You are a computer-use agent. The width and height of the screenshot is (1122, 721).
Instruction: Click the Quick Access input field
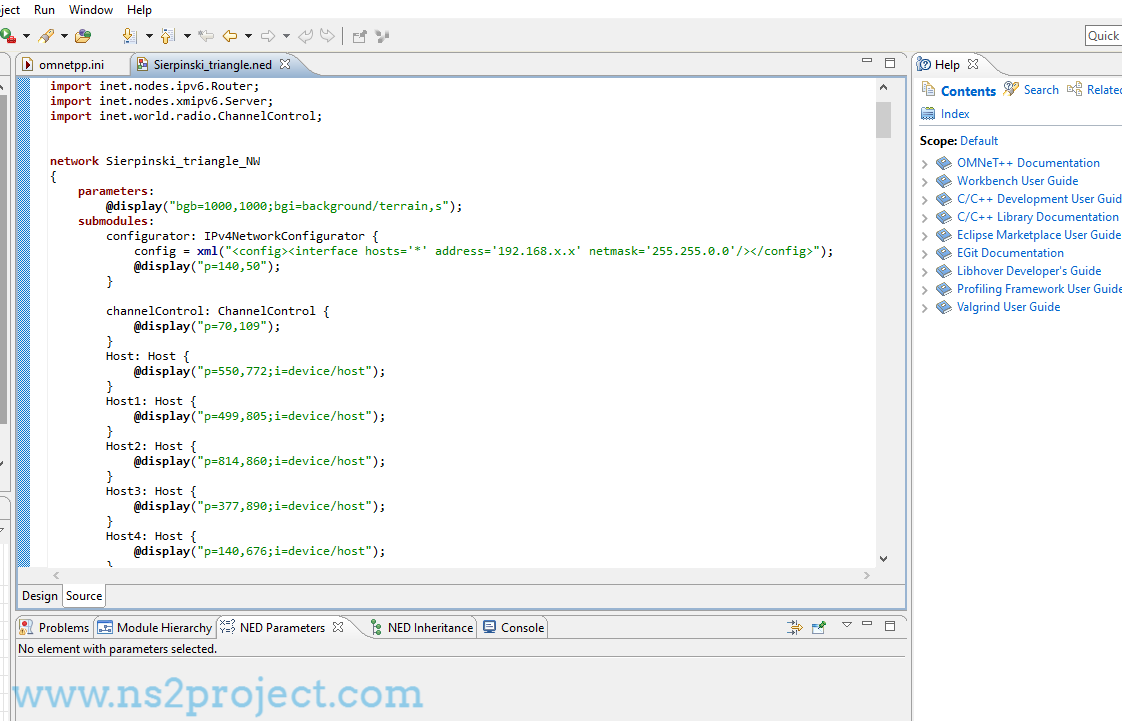[1104, 36]
